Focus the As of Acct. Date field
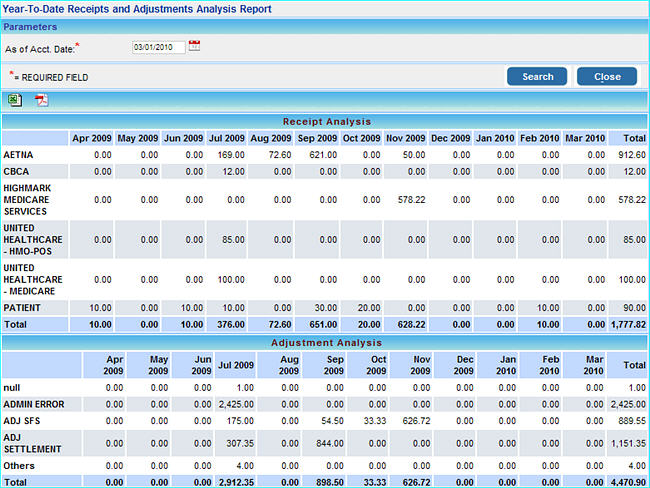 pyautogui.click(x=158, y=47)
